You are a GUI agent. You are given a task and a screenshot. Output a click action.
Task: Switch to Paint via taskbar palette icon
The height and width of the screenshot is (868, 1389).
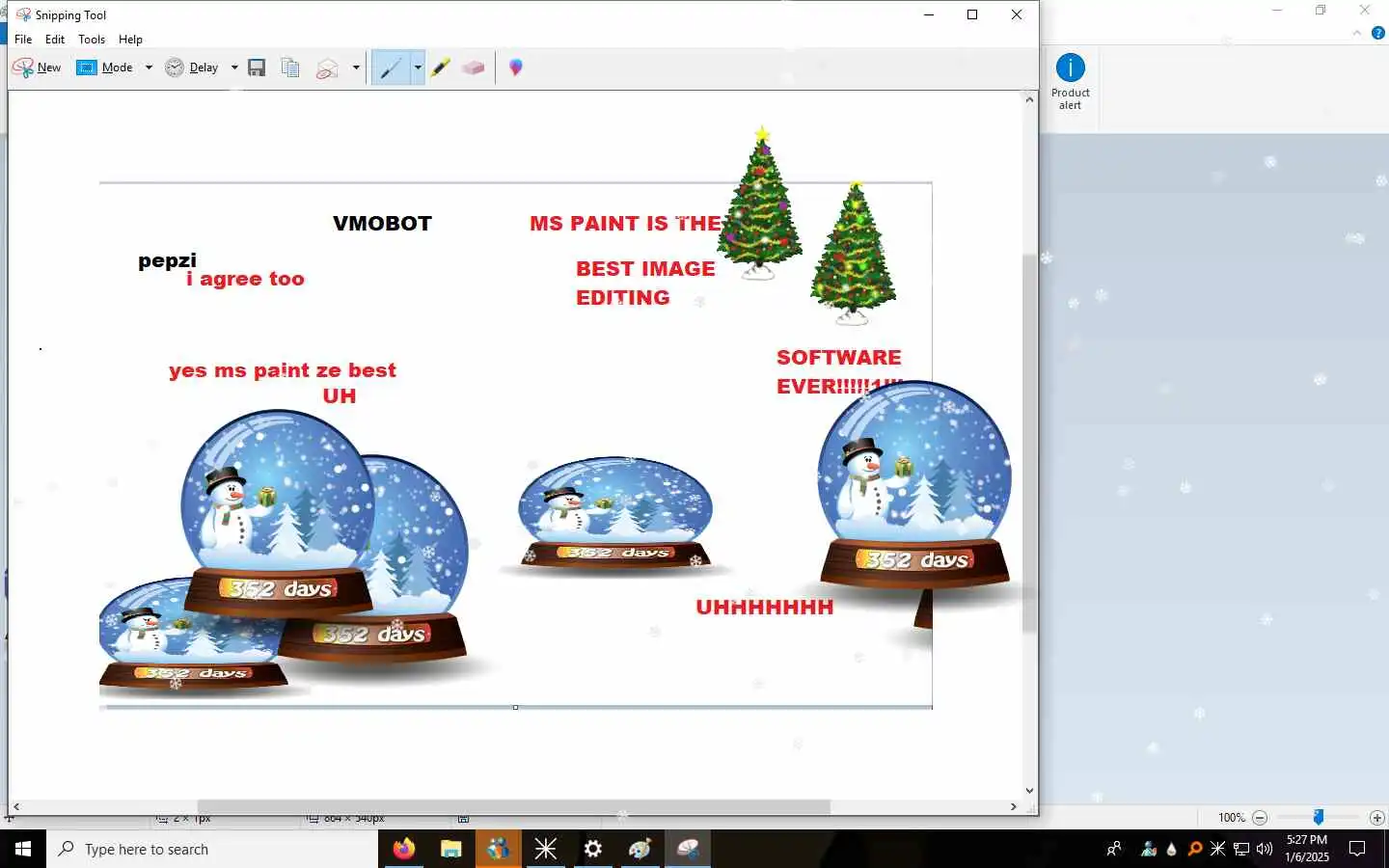pos(640,849)
